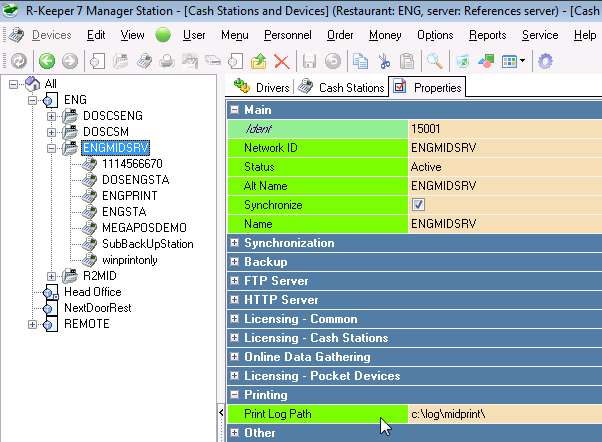Click the second document icon before the upload folder
The height and width of the screenshot is (442, 602).
(x=236, y=61)
